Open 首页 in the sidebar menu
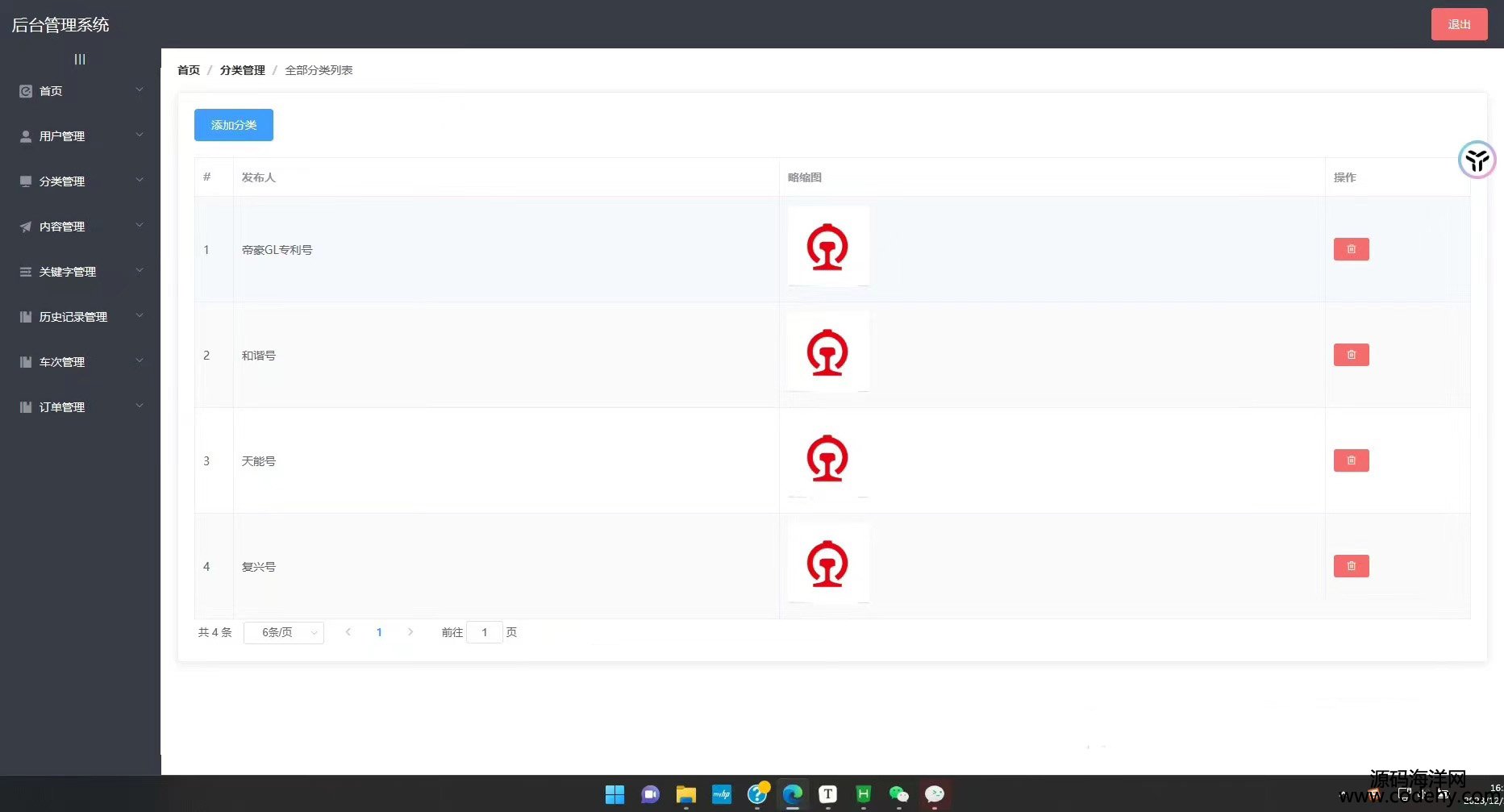 tap(81, 91)
